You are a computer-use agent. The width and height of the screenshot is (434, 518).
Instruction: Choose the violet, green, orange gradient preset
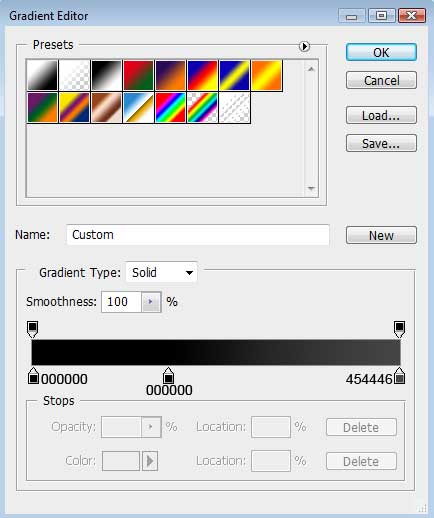[x=42, y=107]
